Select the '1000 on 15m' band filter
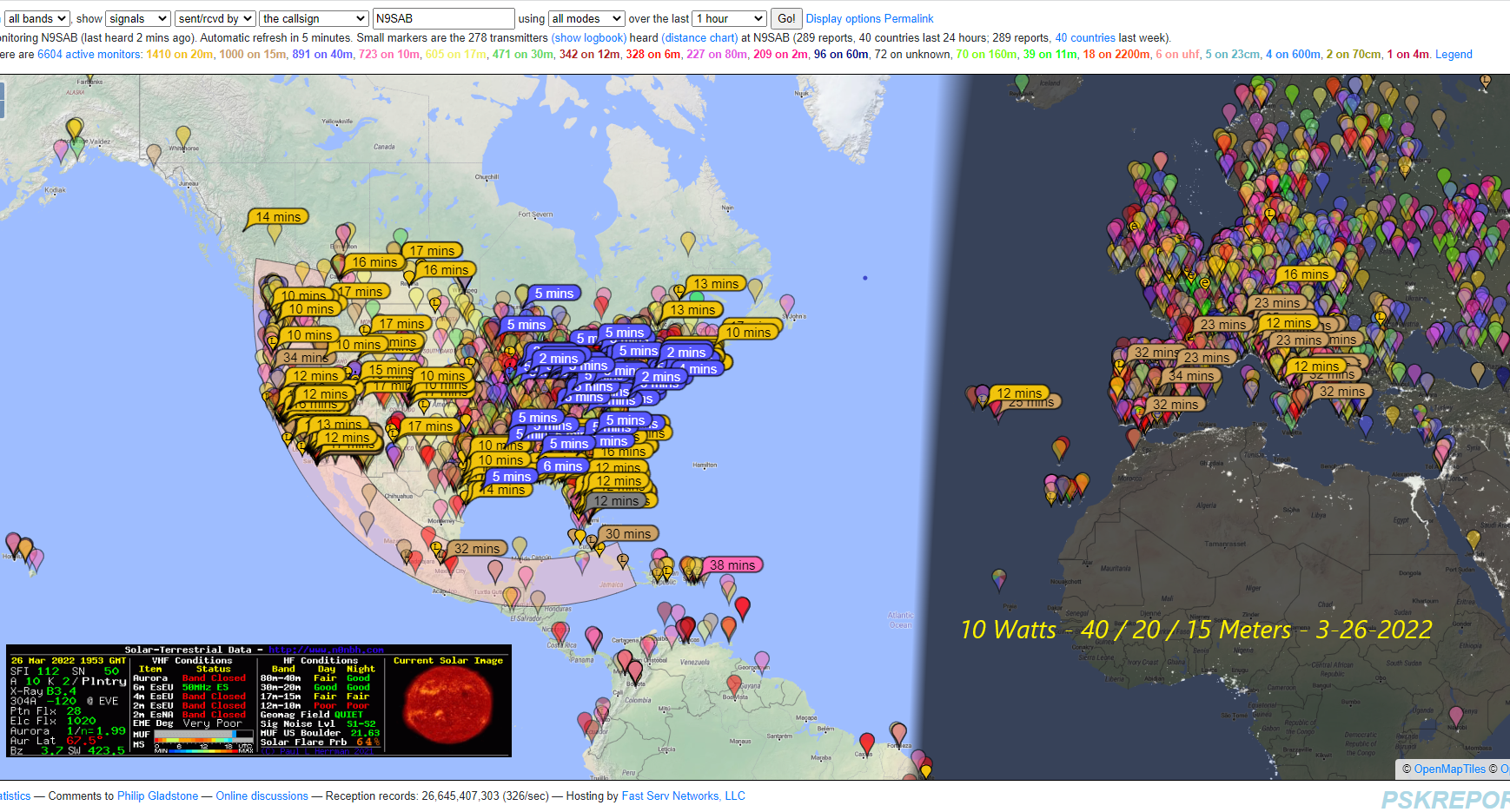 click(x=253, y=54)
